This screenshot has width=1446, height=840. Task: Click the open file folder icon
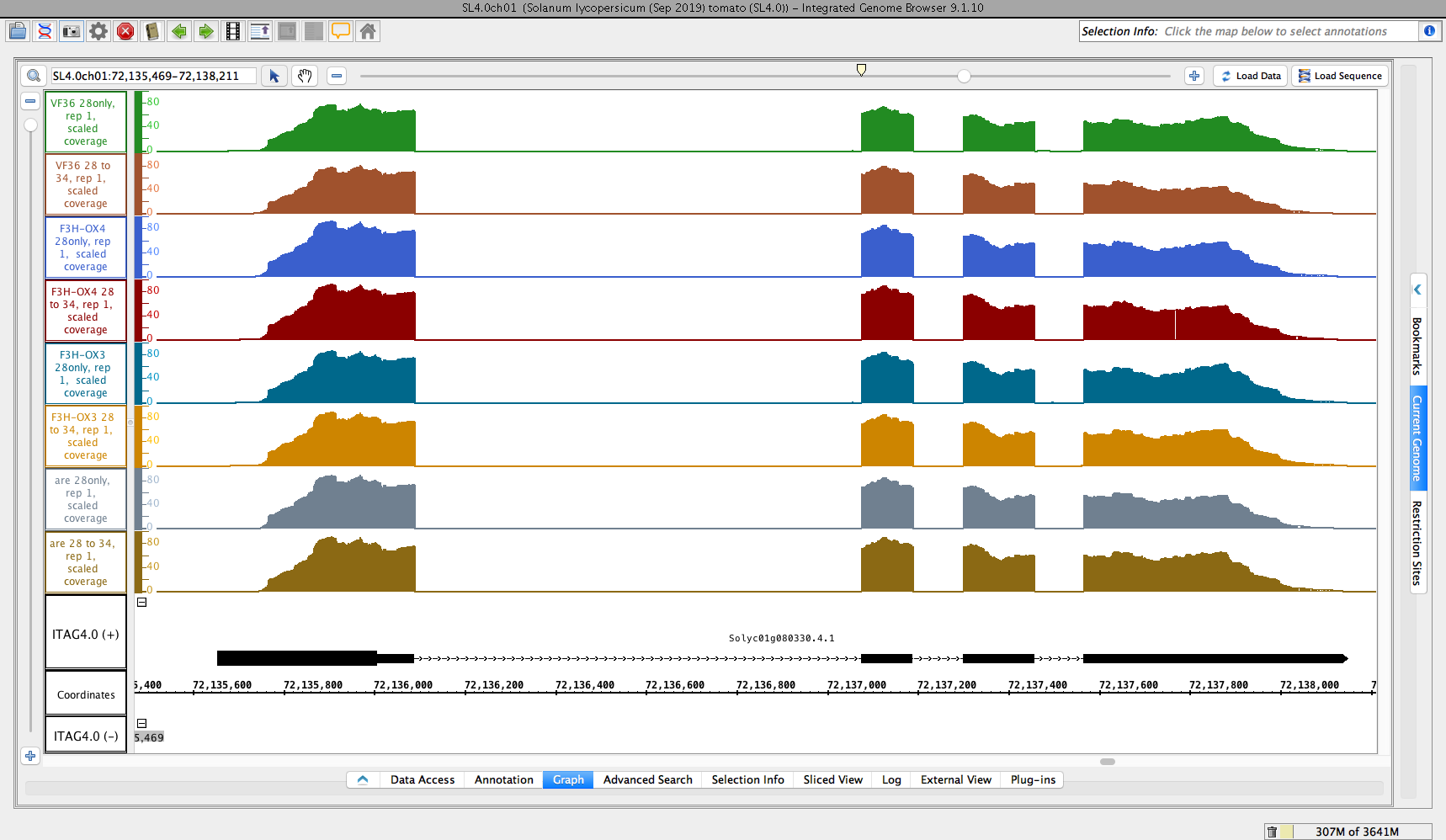[18, 32]
